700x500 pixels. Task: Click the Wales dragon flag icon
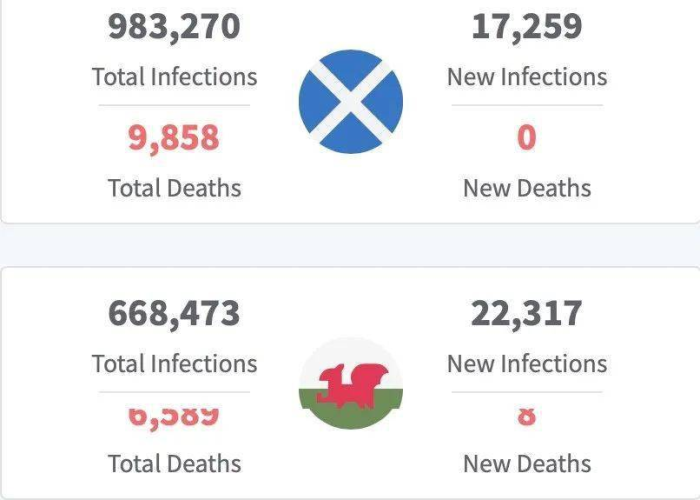point(350,383)
